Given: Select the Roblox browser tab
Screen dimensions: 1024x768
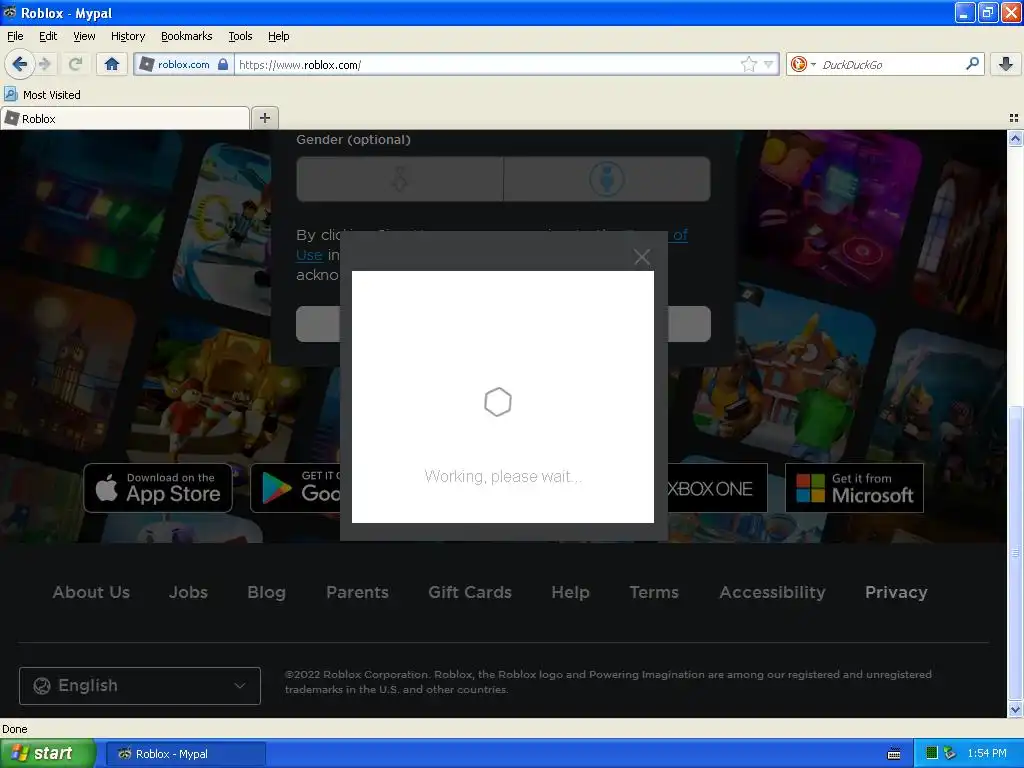Looking at the screenshot, I should [x=125, y=118].
